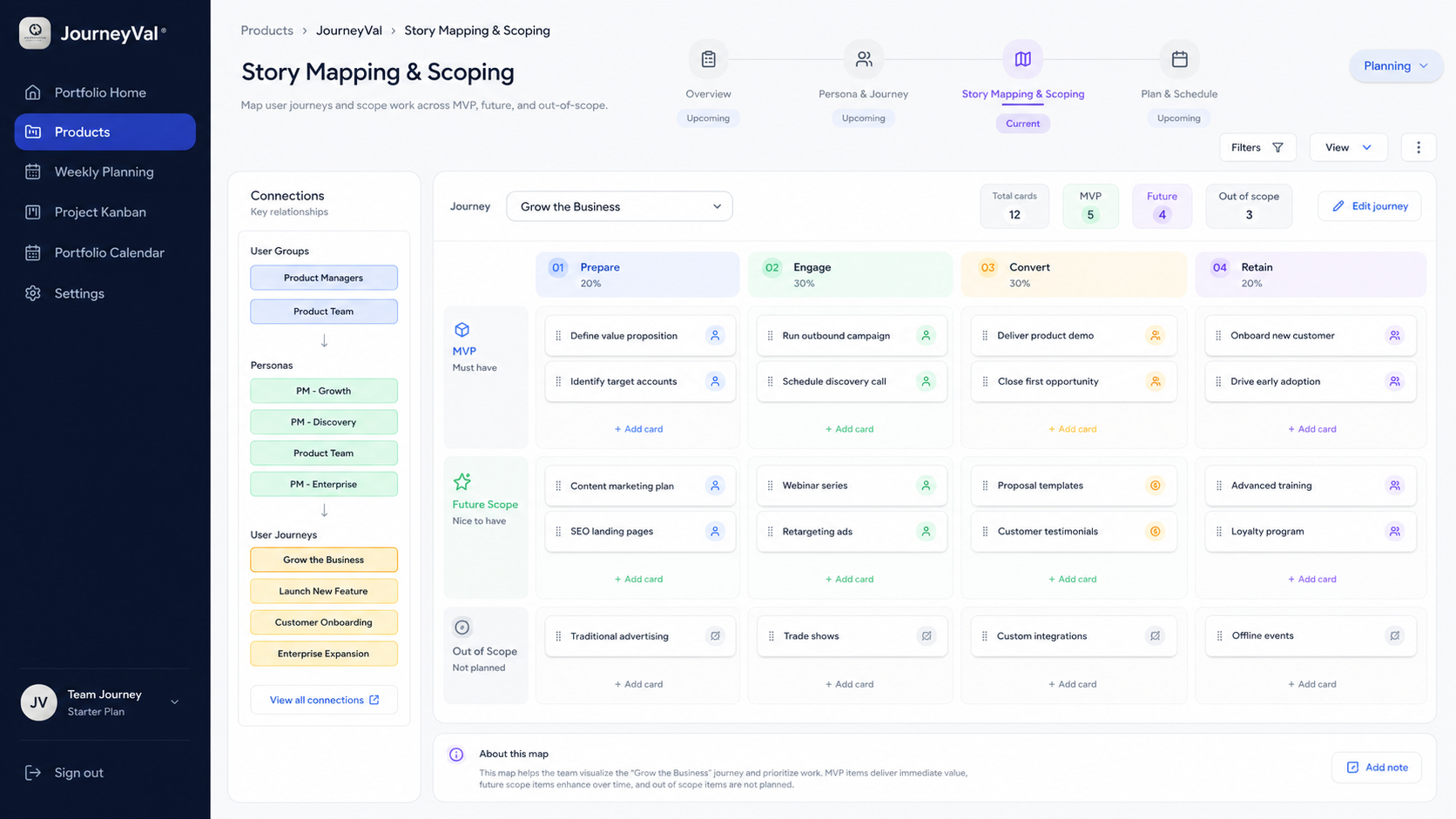Click the excluded icon on Offline events card
The image size is (1456, 819).
1394,635
